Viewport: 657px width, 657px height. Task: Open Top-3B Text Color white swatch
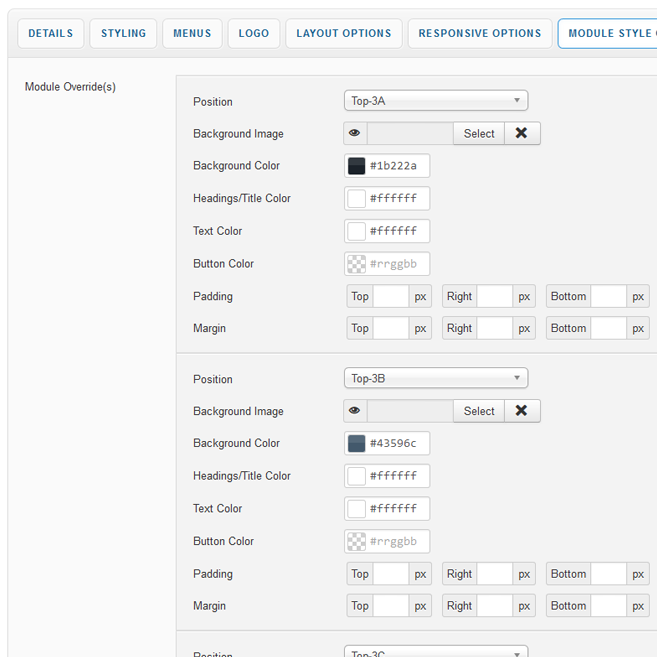tap(357, 509)
